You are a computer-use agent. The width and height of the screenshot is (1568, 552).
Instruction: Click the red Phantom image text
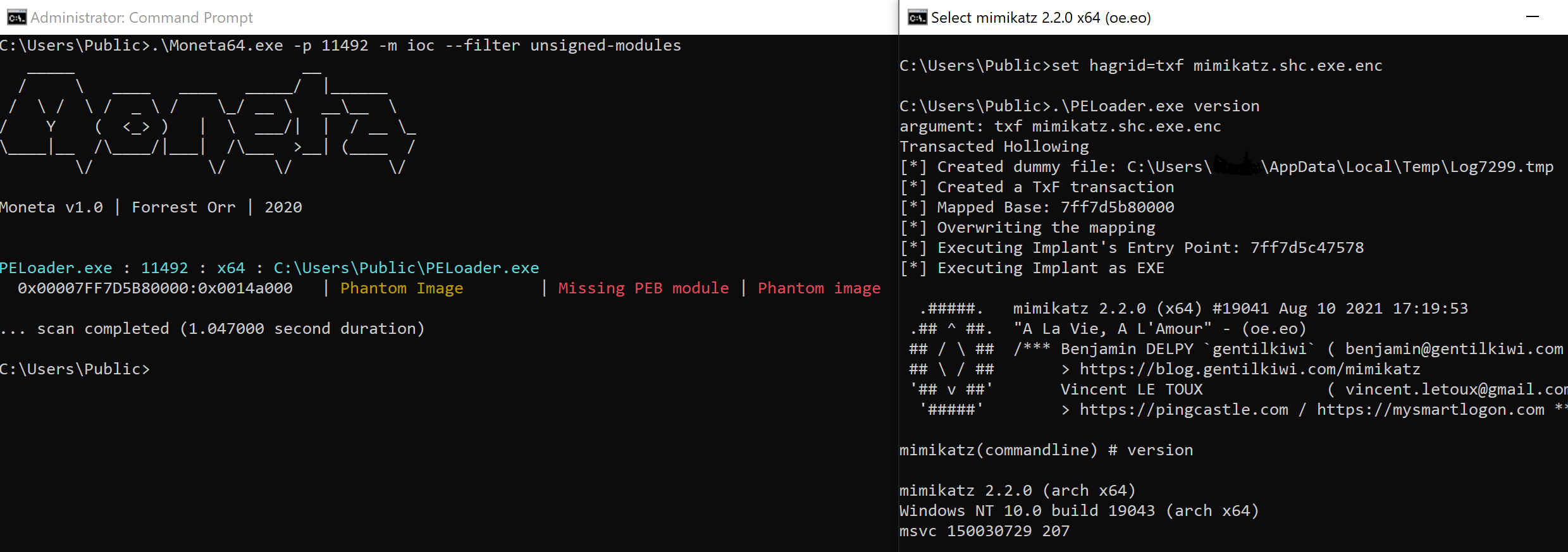coord(819,288)
